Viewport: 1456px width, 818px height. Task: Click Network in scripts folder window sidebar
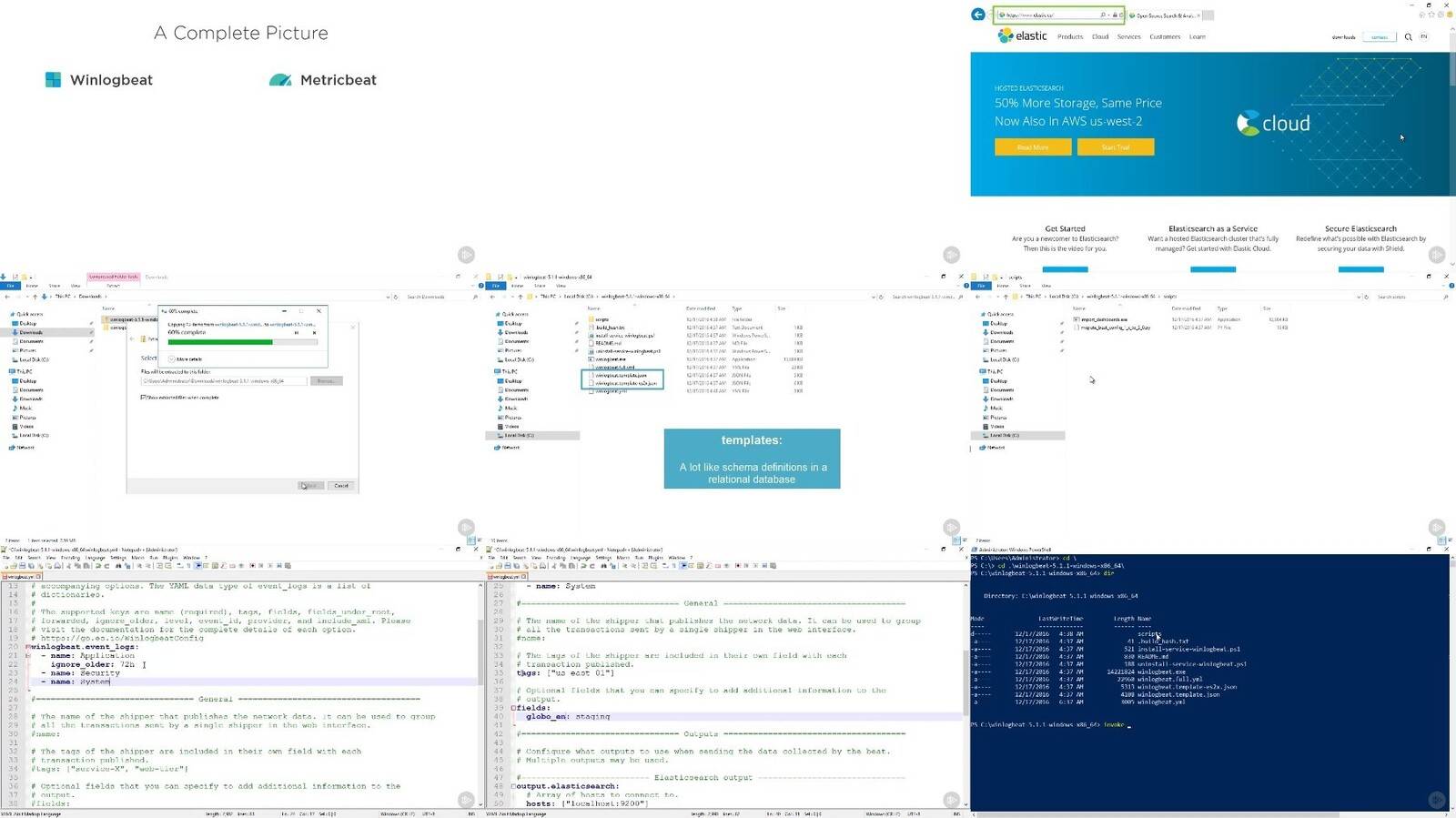pyautogui.click(x=992, y=448)
